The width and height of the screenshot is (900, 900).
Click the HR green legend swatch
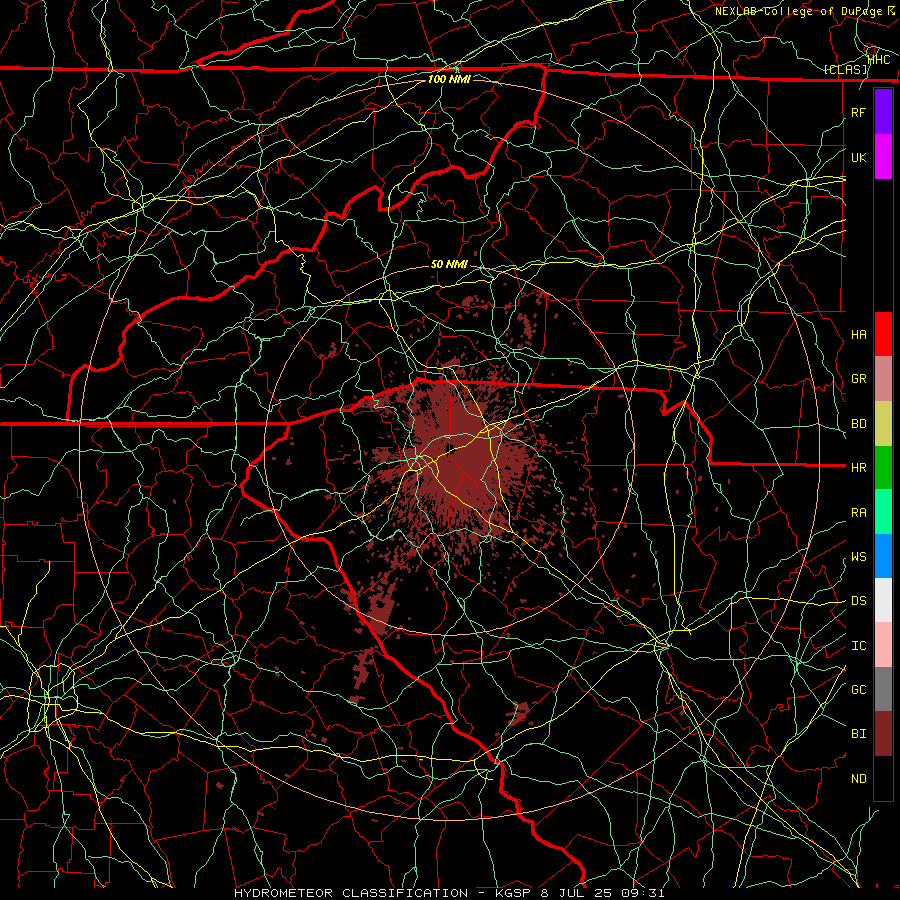[x=883, y=468]
